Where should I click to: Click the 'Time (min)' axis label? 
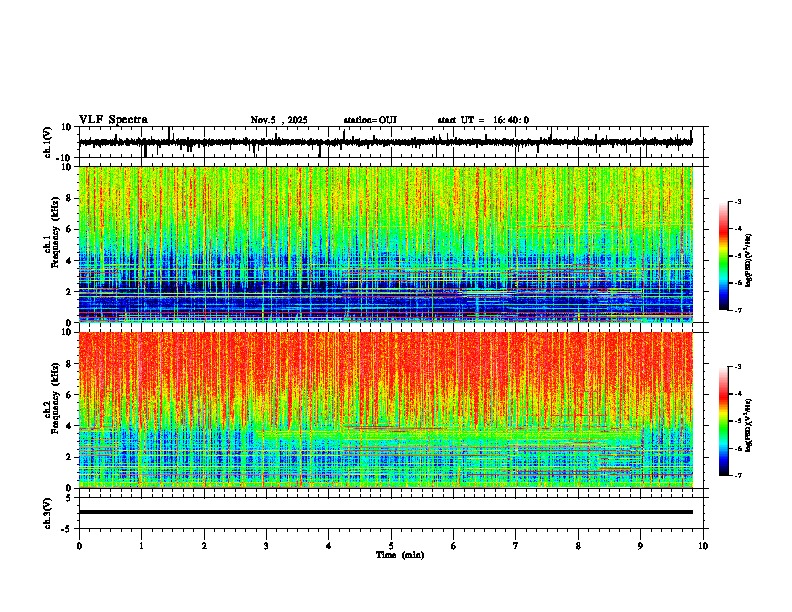[x=400, y=555]
